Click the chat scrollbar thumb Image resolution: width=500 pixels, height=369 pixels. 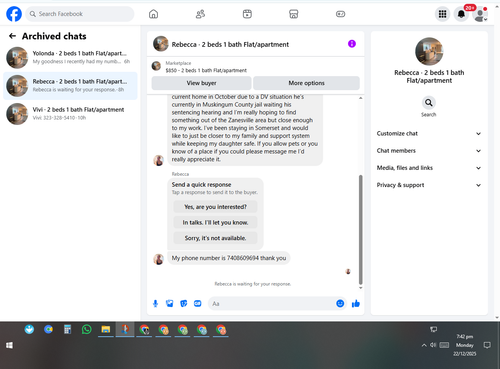click(360, 229)
